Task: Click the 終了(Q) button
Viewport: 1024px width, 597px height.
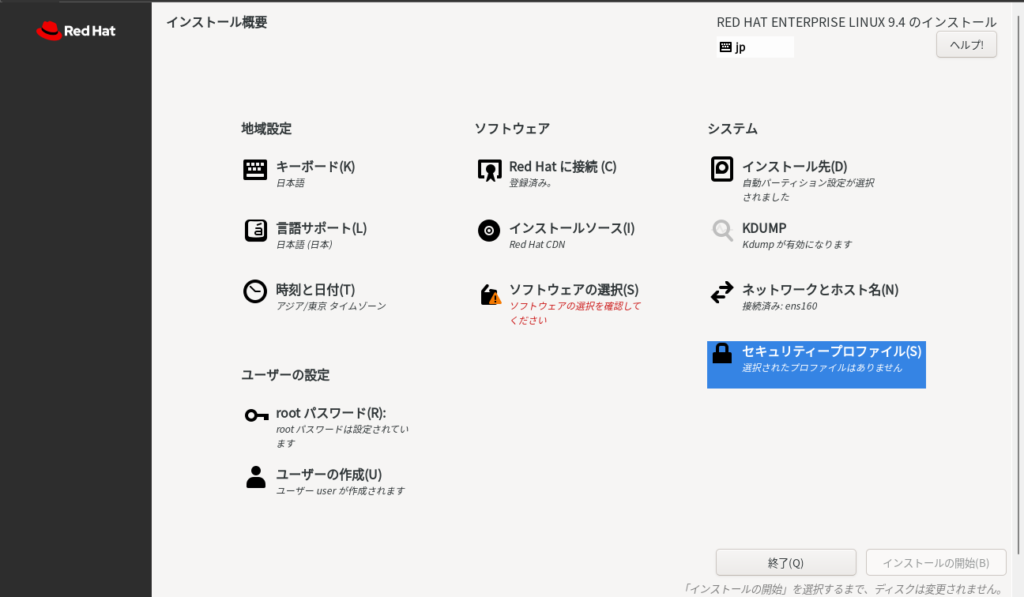Action: [785, 562]
